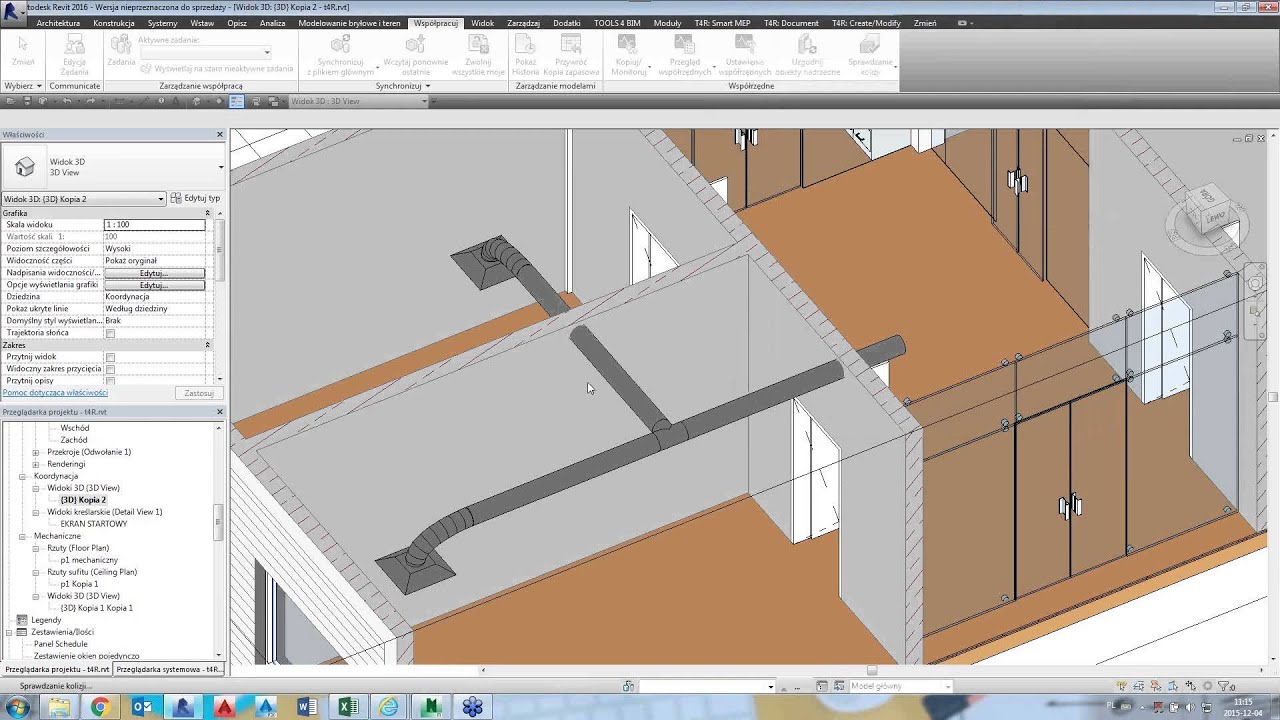1280x720 pixels.
Task: Collapse the Grafika properties section
Action: [x=208, y=213]
